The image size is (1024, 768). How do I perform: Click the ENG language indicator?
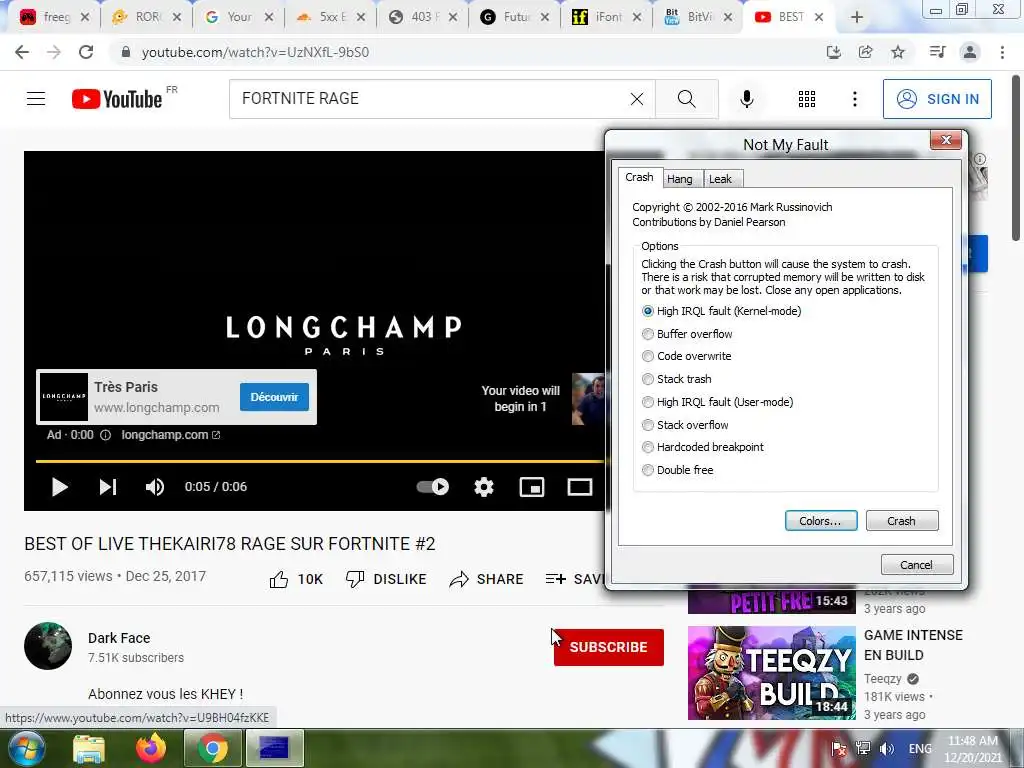pyautogui.click(x=920, y=749)
